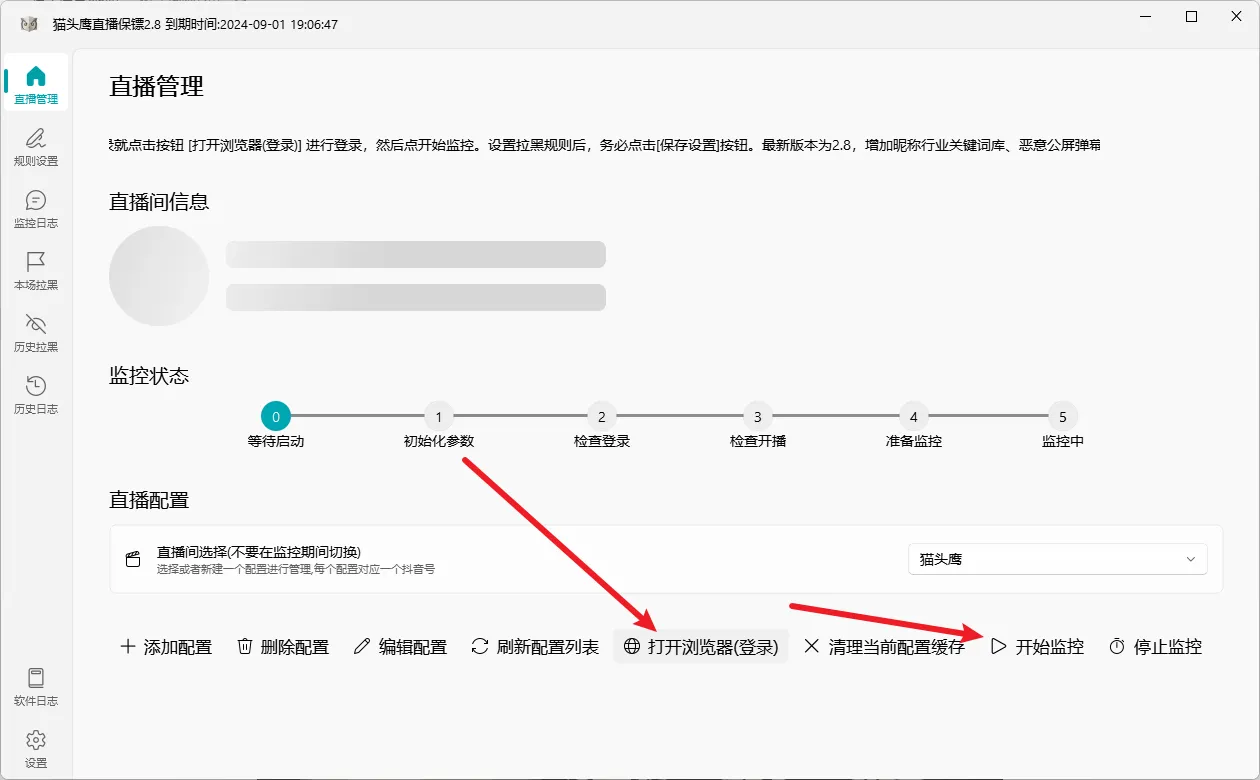Stop monitoring with 停止监控

(x=1155, y=647)
